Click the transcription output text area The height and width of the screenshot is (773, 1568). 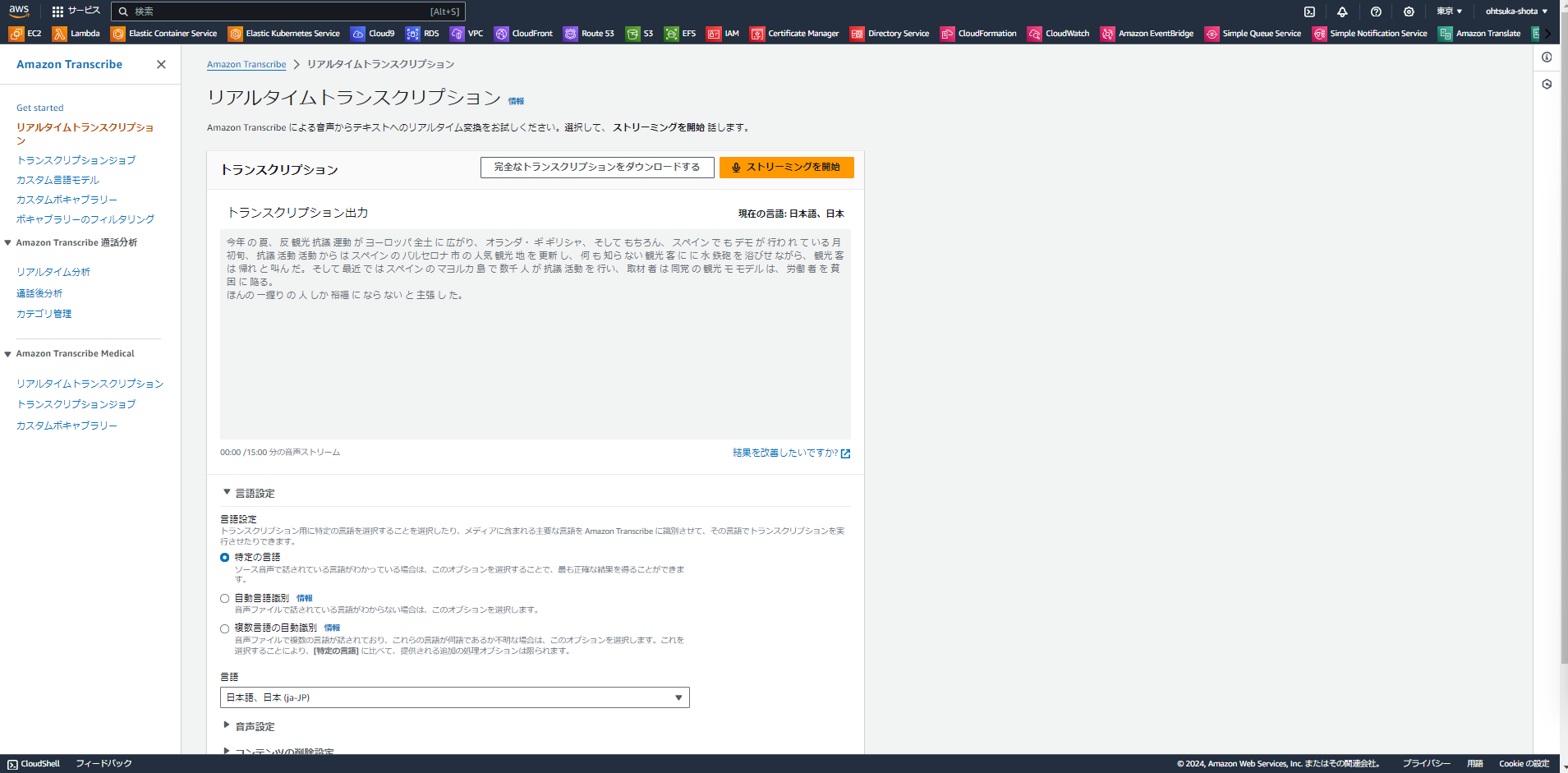click(x=536, y=334)
